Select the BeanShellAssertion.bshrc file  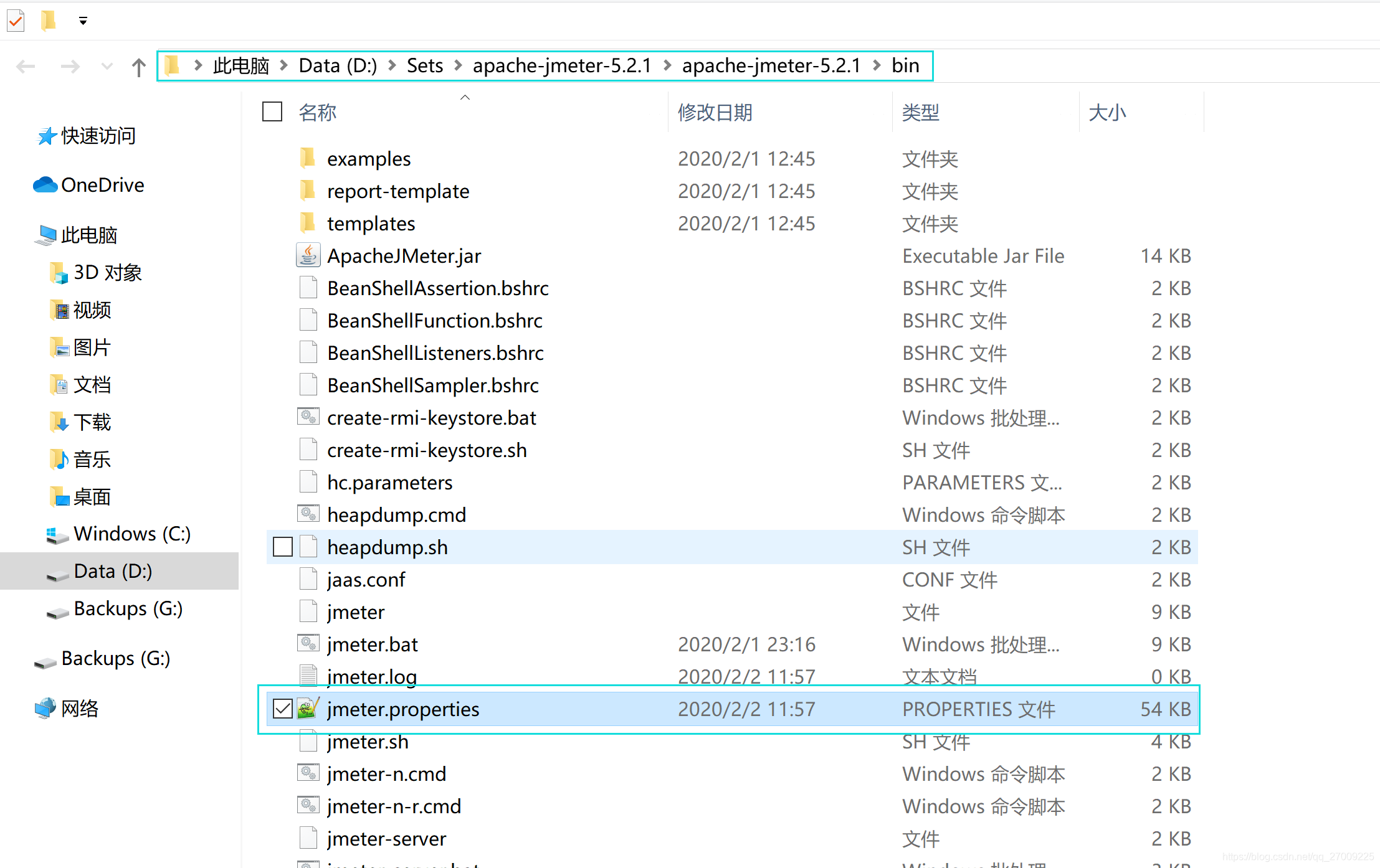(x=732, y=288)
